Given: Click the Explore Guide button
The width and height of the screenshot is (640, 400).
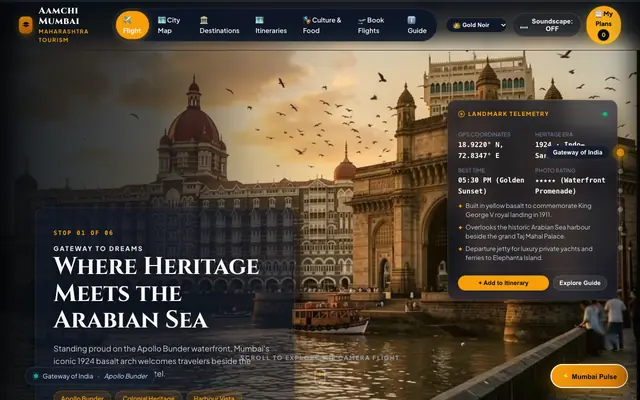Looking at the screenshot, I should coord(580,283).
